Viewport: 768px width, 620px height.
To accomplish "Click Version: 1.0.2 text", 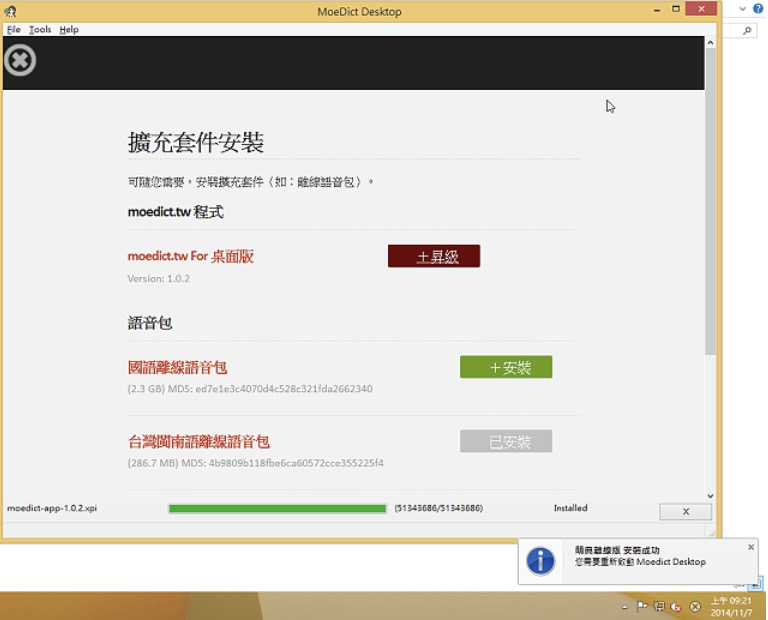I will [158, 279].
